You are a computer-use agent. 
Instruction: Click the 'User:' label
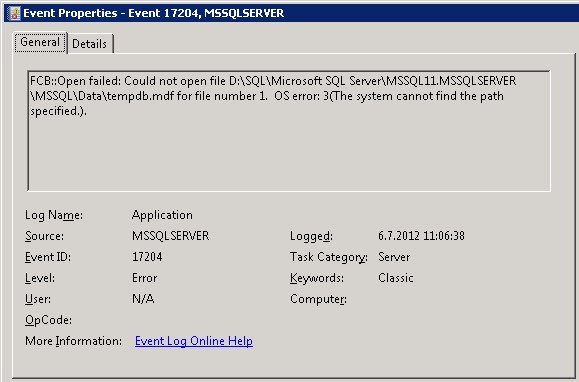point(38,299)
